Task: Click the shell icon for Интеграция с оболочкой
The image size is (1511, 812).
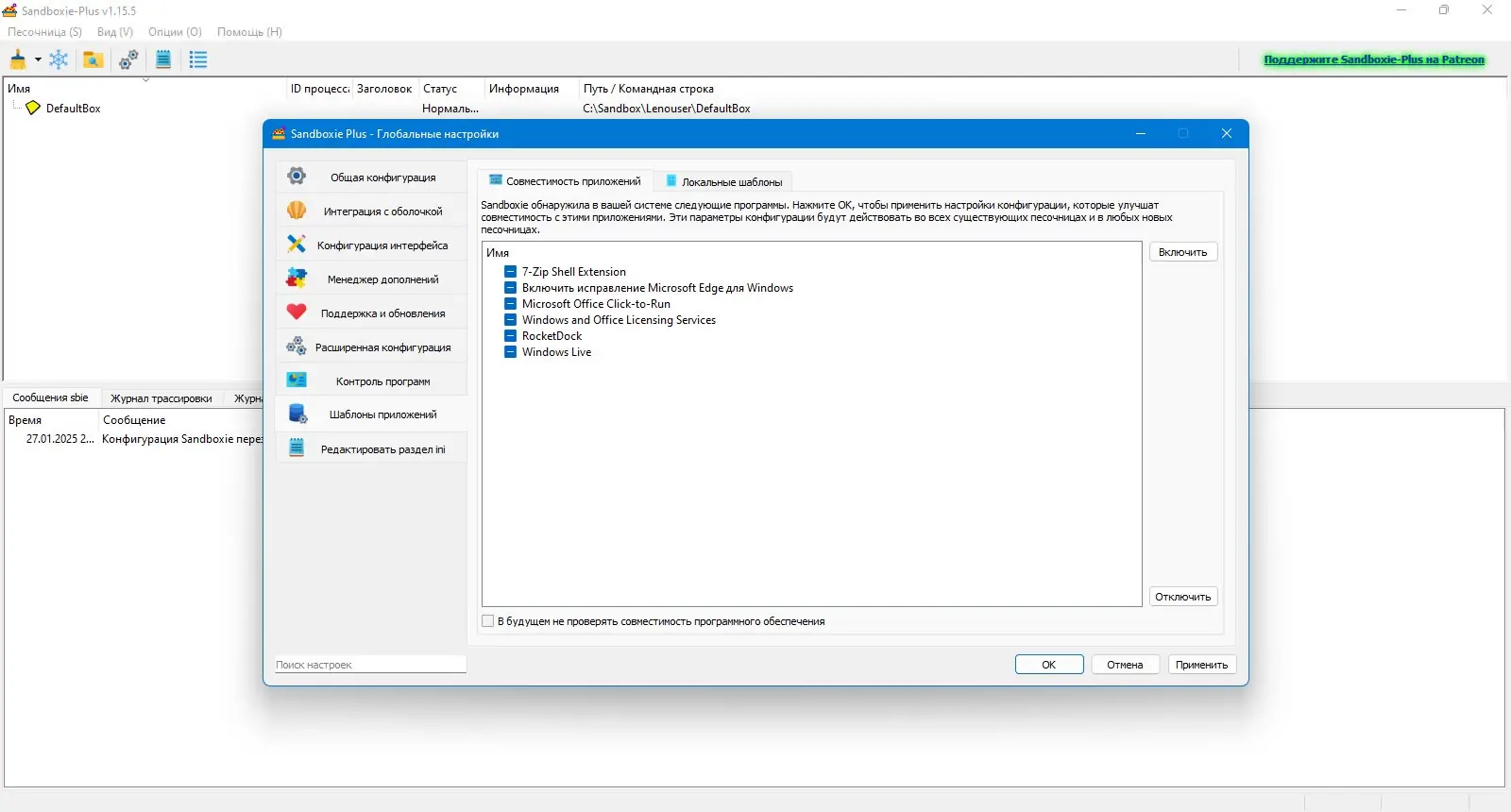Action: tap(297, 211)
